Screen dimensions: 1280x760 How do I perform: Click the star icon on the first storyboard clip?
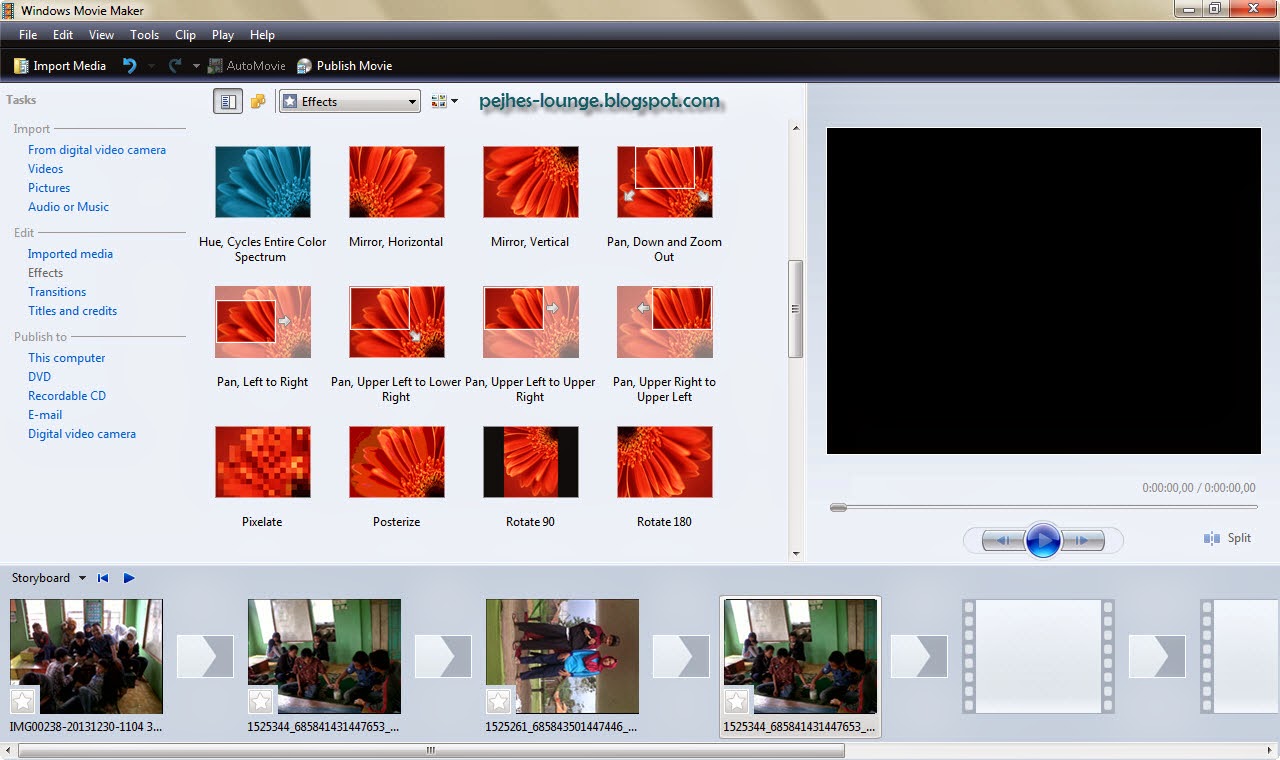(22, 701)
